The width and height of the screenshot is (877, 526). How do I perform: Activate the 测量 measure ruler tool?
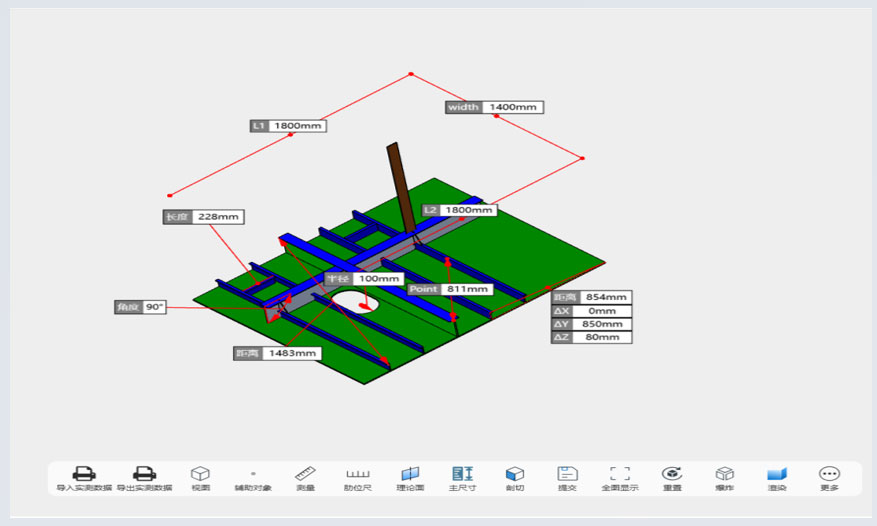(x=306, y=474)
